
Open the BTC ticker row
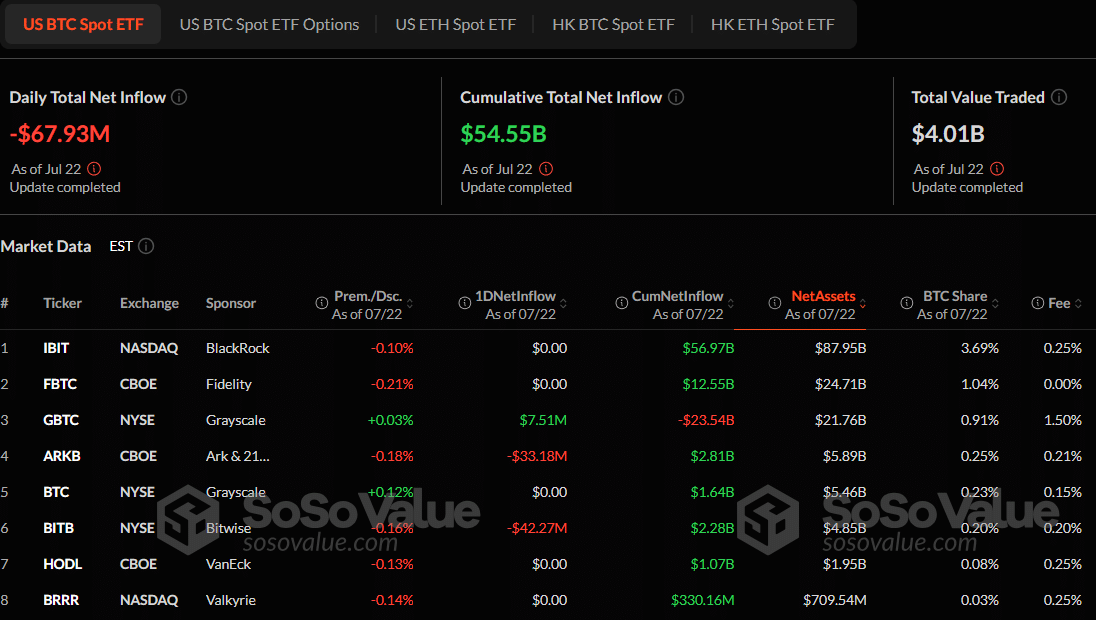[548, 492]
